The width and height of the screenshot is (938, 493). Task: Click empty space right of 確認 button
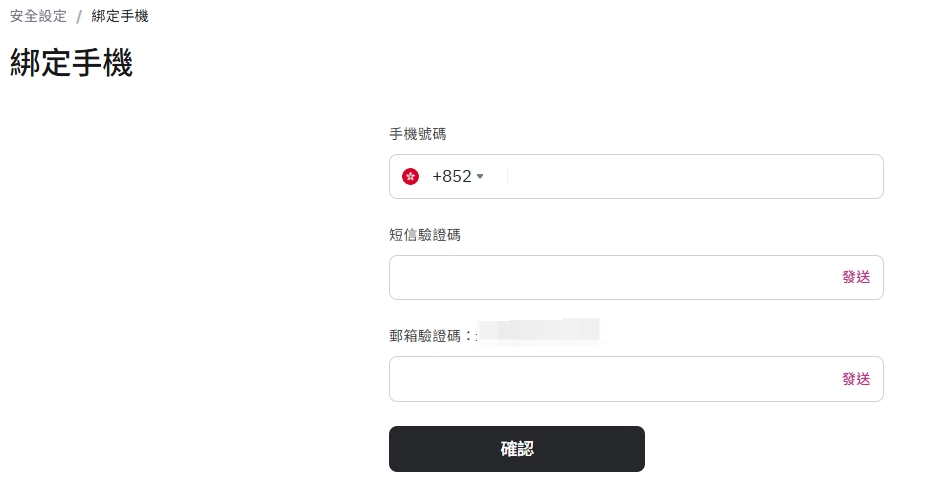(x=765, y=449)
